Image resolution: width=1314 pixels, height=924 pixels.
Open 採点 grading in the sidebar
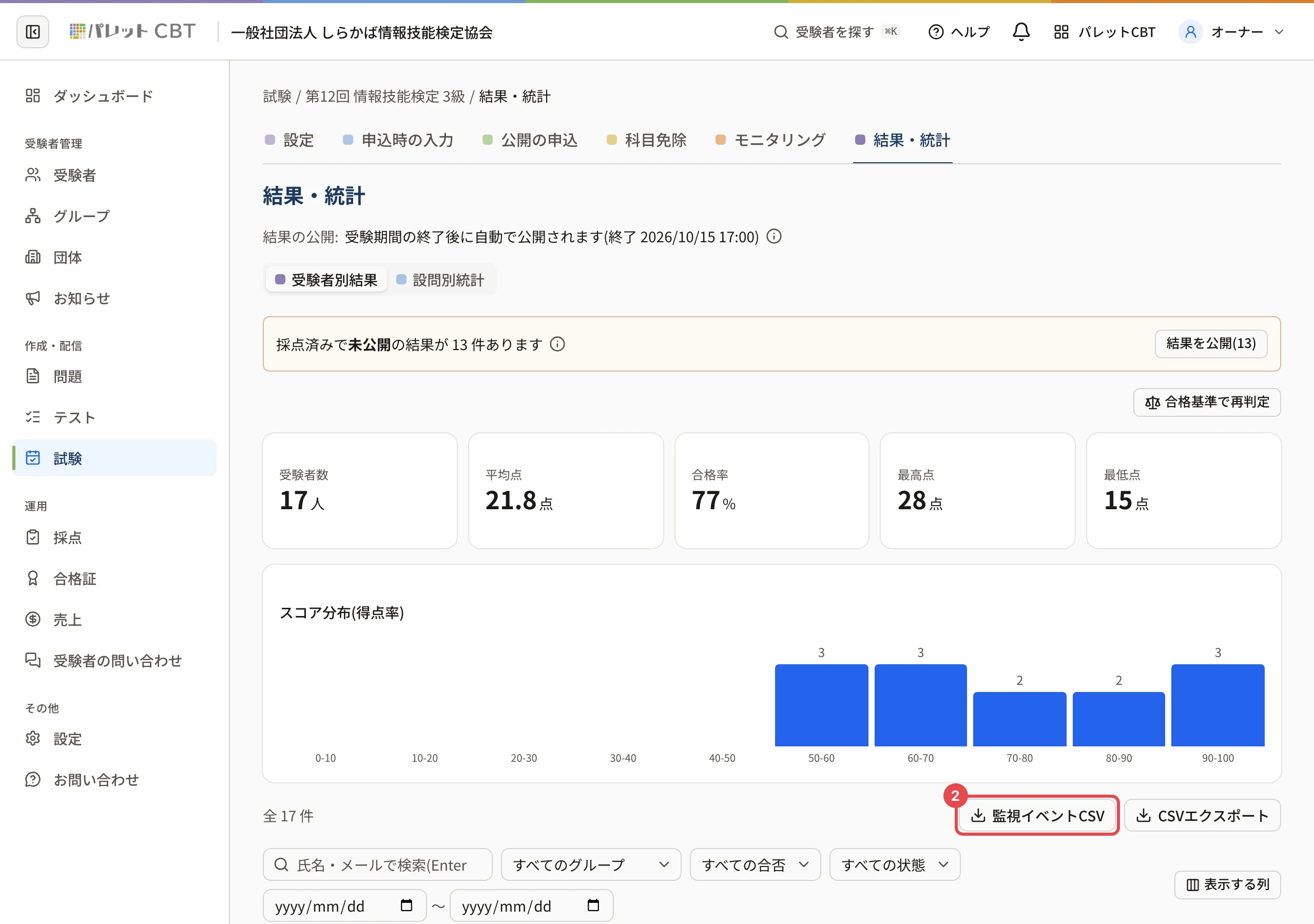click(114, 537)
